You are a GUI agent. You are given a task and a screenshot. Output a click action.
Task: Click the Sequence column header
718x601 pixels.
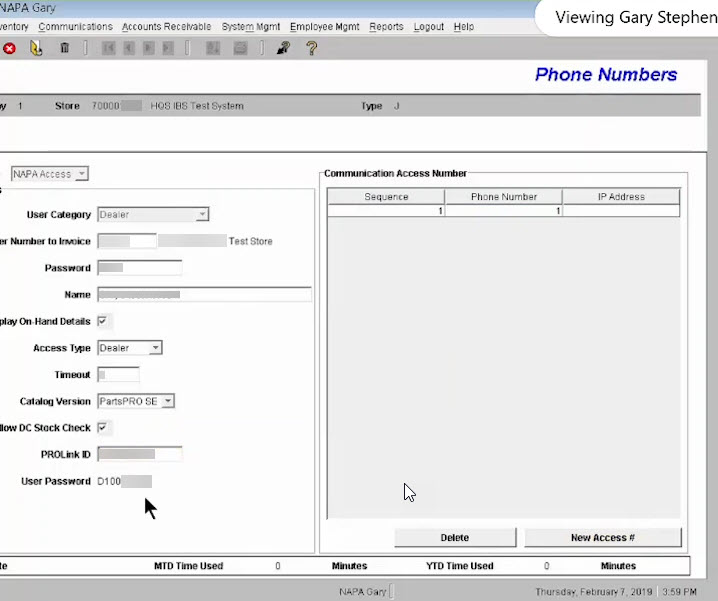point(386,197)
